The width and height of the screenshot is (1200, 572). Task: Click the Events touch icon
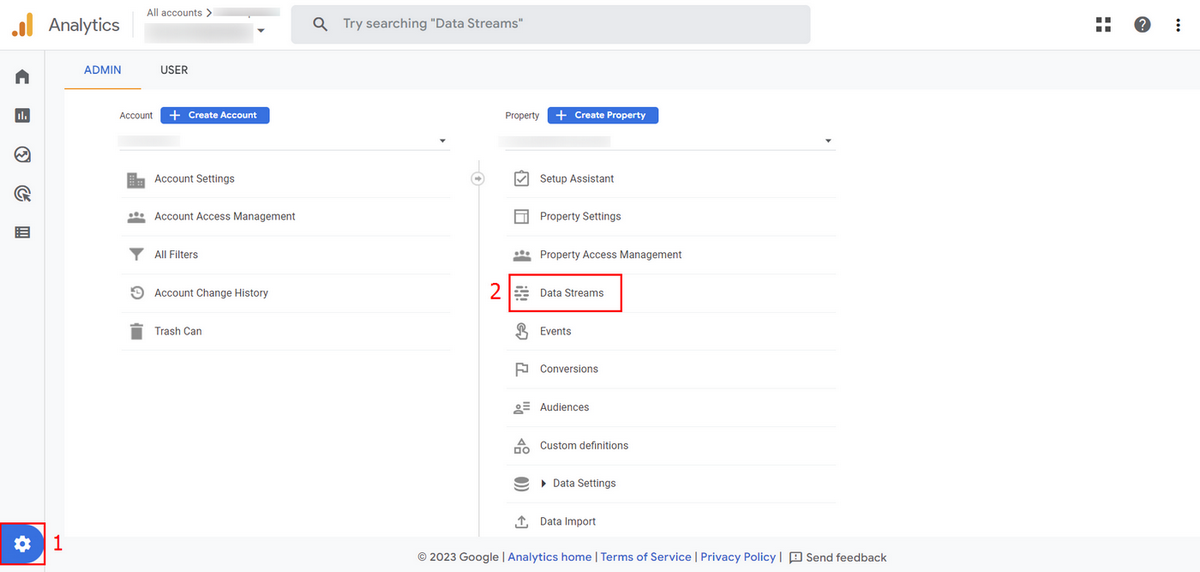click(521, 331)
